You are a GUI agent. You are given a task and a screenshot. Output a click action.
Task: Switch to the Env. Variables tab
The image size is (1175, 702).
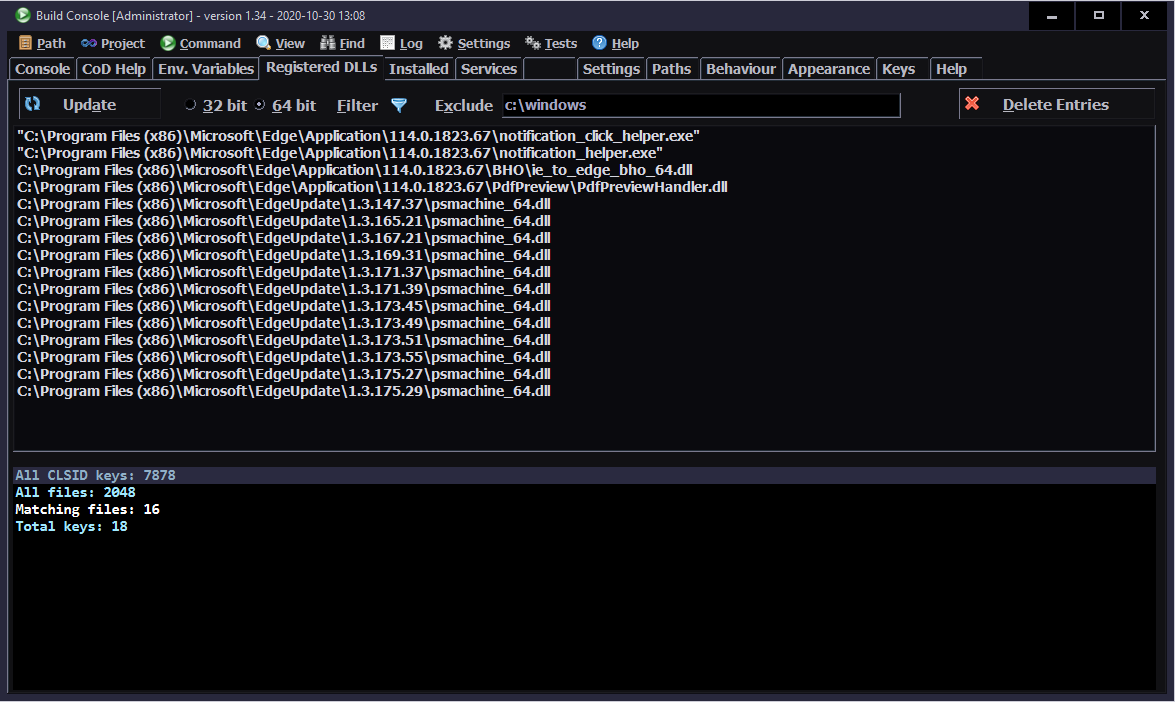point(206,69)
